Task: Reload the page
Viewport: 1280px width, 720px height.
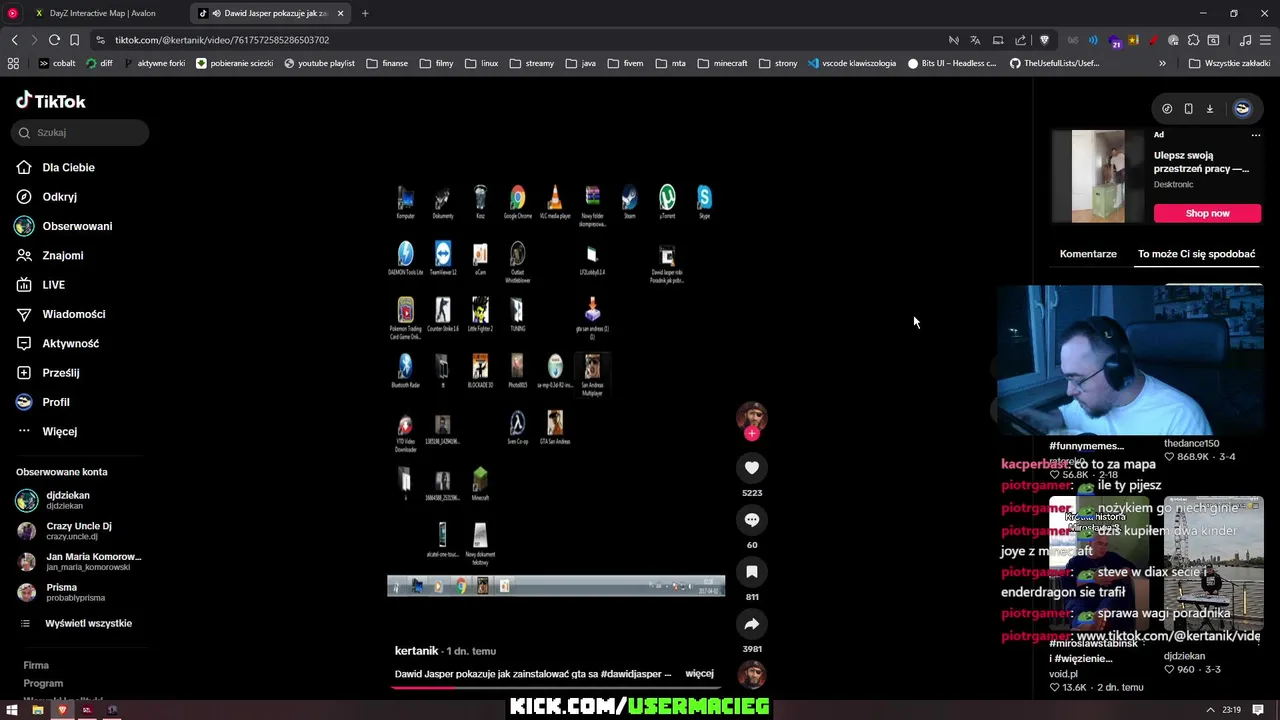Action: pos(54,40)
